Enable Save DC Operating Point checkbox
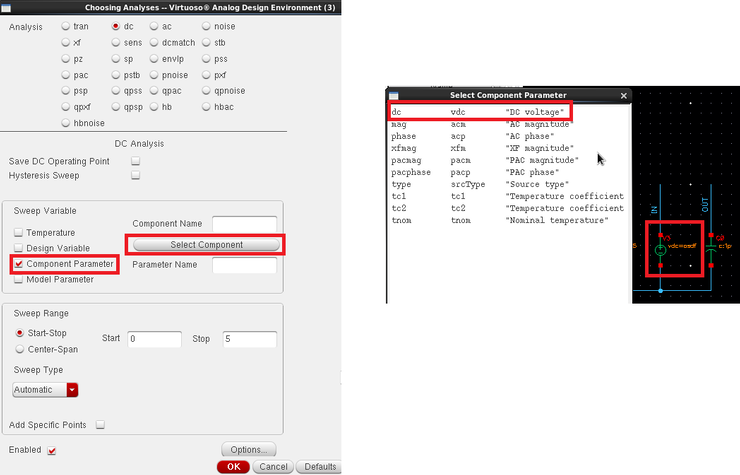Image resolution: width=740 pixels, height=475 pixels. coord(136,160)
